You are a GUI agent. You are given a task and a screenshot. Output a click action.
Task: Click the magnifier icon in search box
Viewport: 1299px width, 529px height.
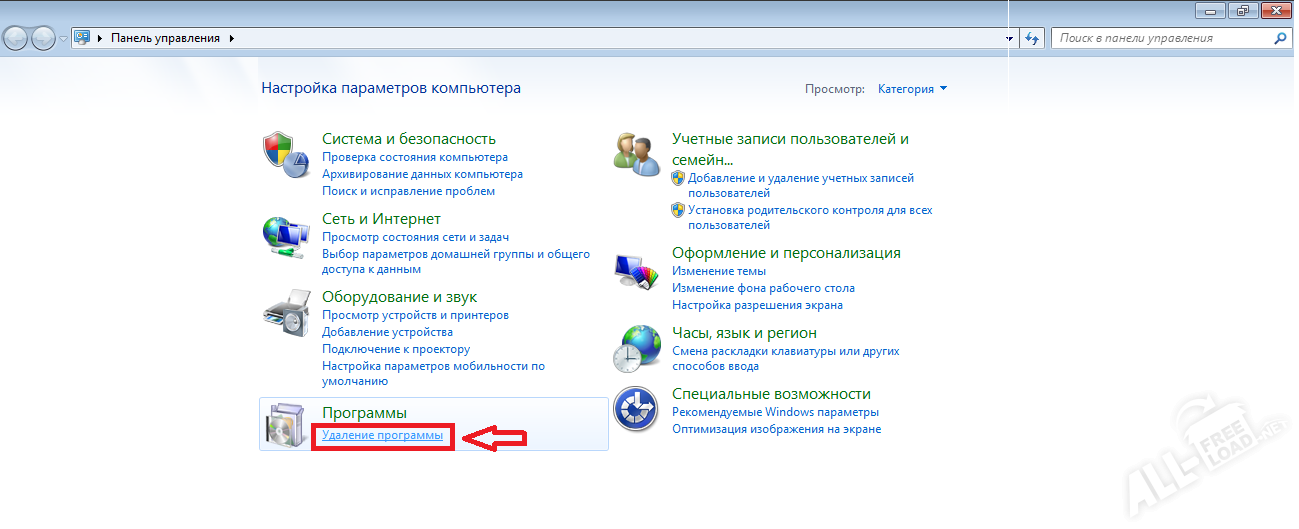(x=1280, y=38)
